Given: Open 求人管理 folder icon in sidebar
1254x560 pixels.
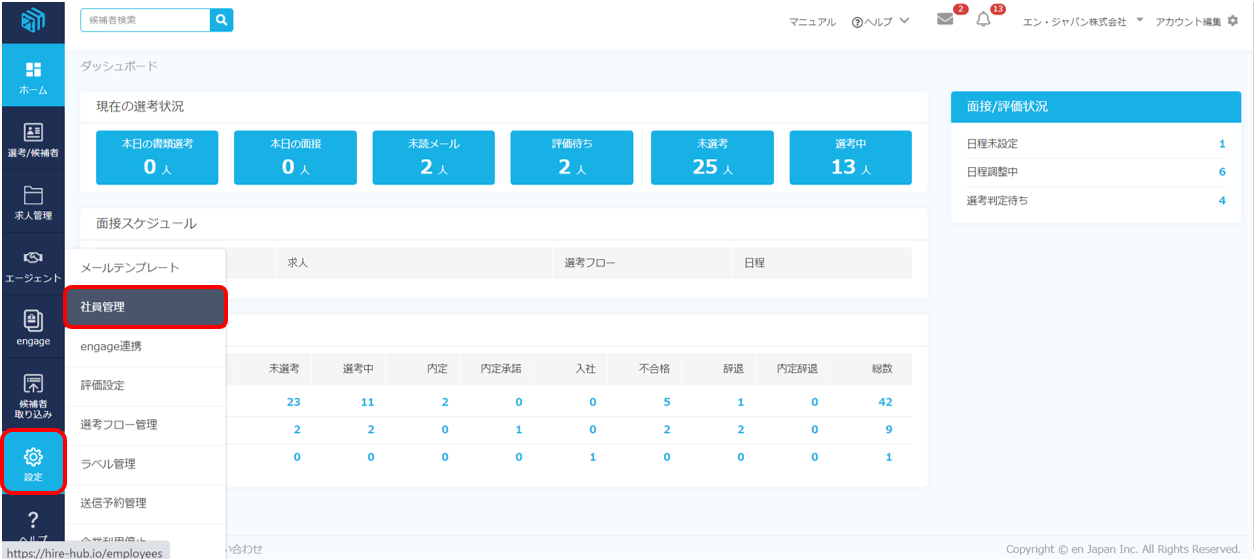Looking at the screenshot, I should pyautogui.click(x=32, y=202).
